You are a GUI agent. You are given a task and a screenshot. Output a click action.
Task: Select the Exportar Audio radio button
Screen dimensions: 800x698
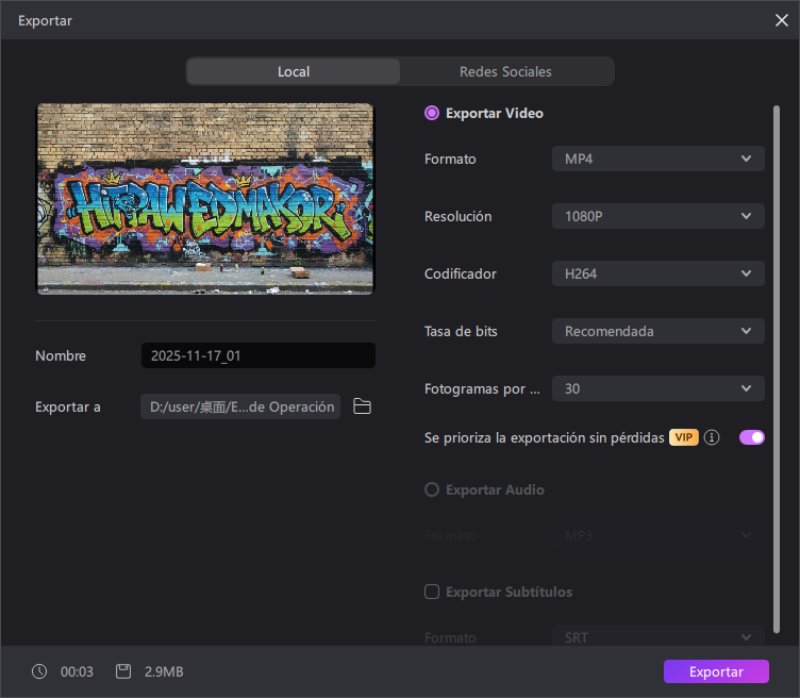point(431,489)
